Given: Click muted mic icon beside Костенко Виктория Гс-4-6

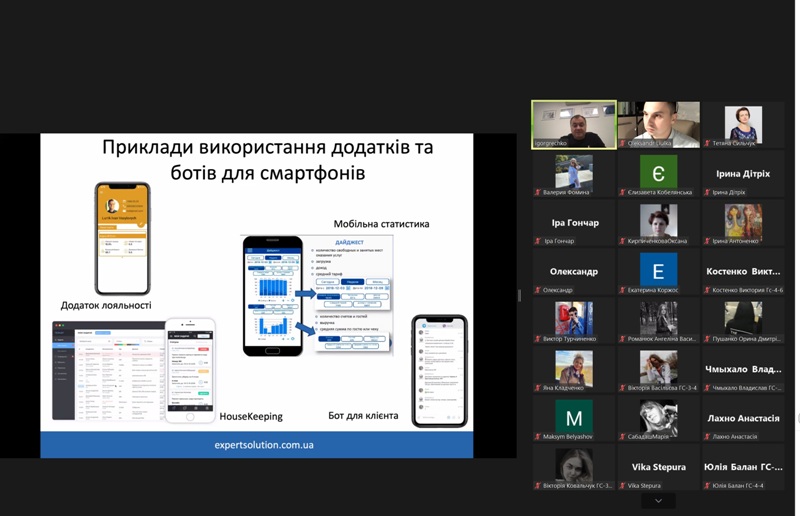Looking at the screenshot, I should [707, 290].
